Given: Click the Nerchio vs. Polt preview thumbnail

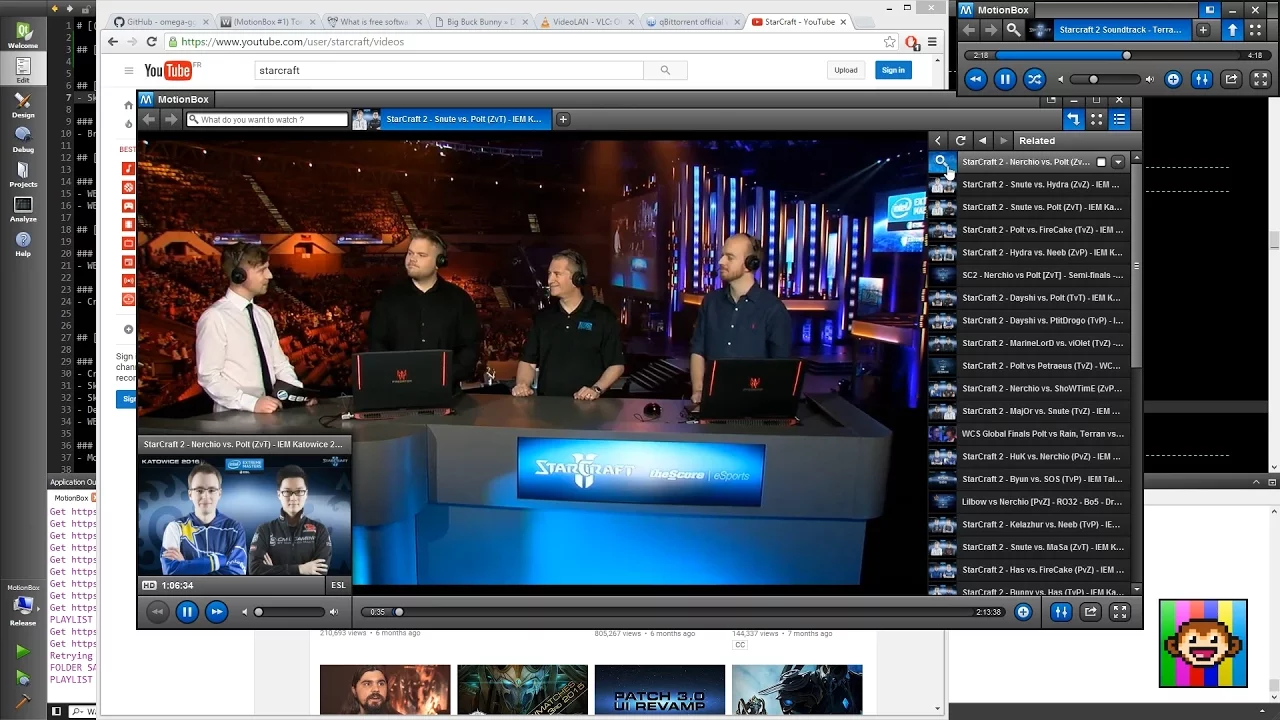Looking at the screenshot, I should point(245,514).
